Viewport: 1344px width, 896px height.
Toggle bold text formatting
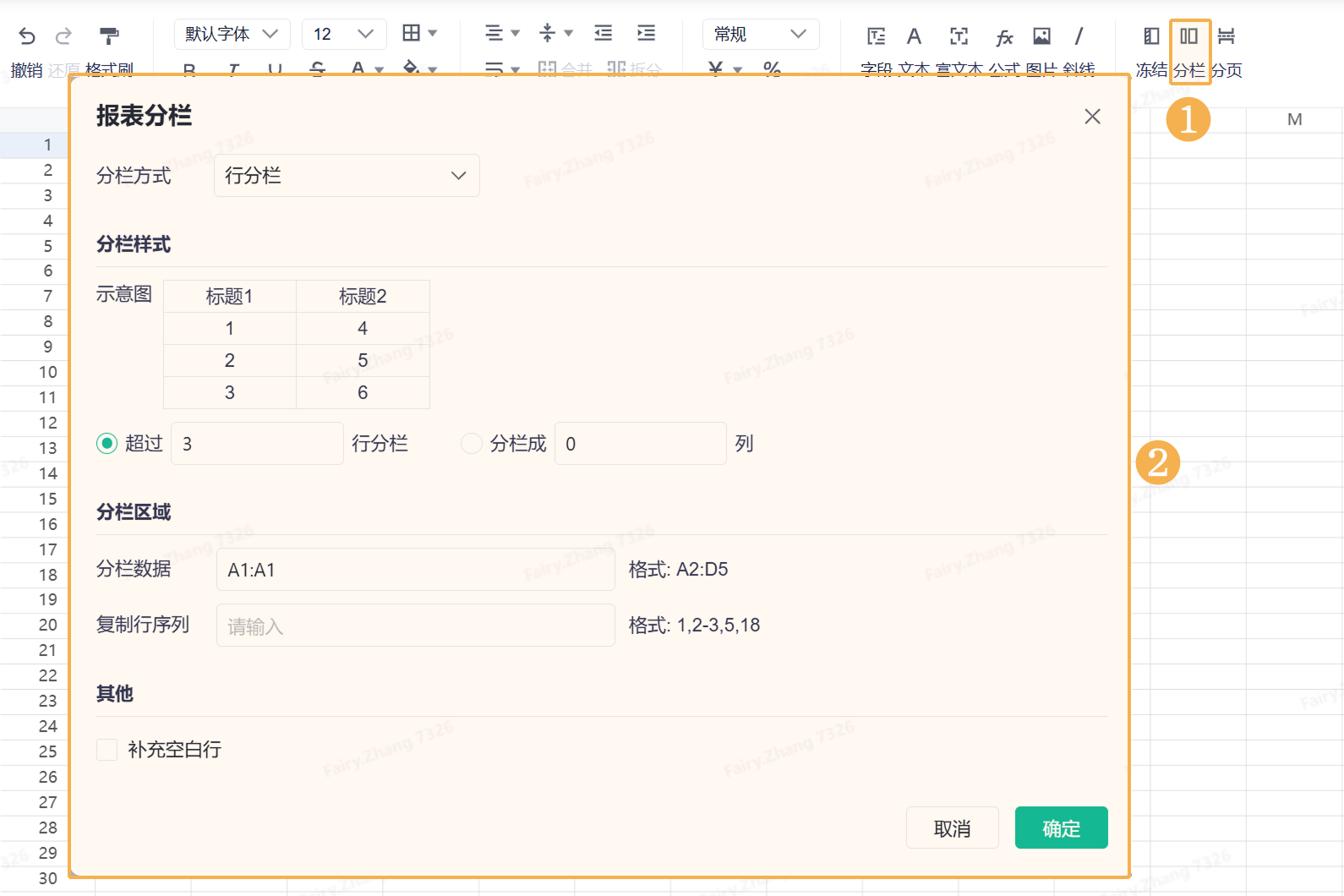point(189,68)
